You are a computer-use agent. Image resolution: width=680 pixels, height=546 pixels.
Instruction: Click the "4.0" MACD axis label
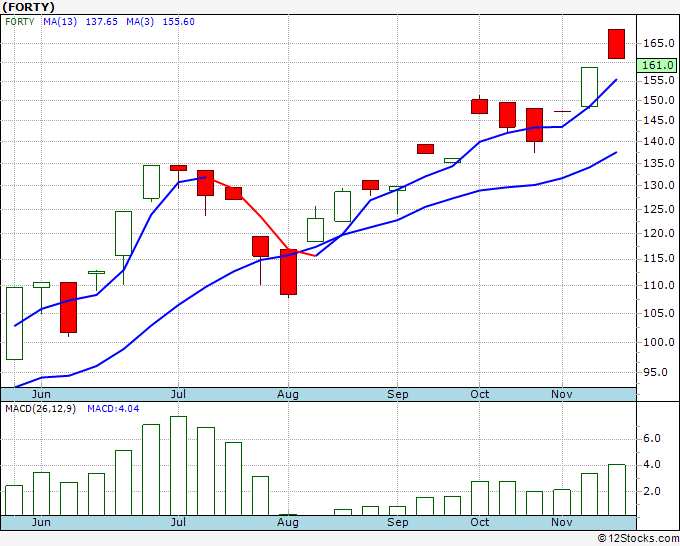click(x=652, y=464)
